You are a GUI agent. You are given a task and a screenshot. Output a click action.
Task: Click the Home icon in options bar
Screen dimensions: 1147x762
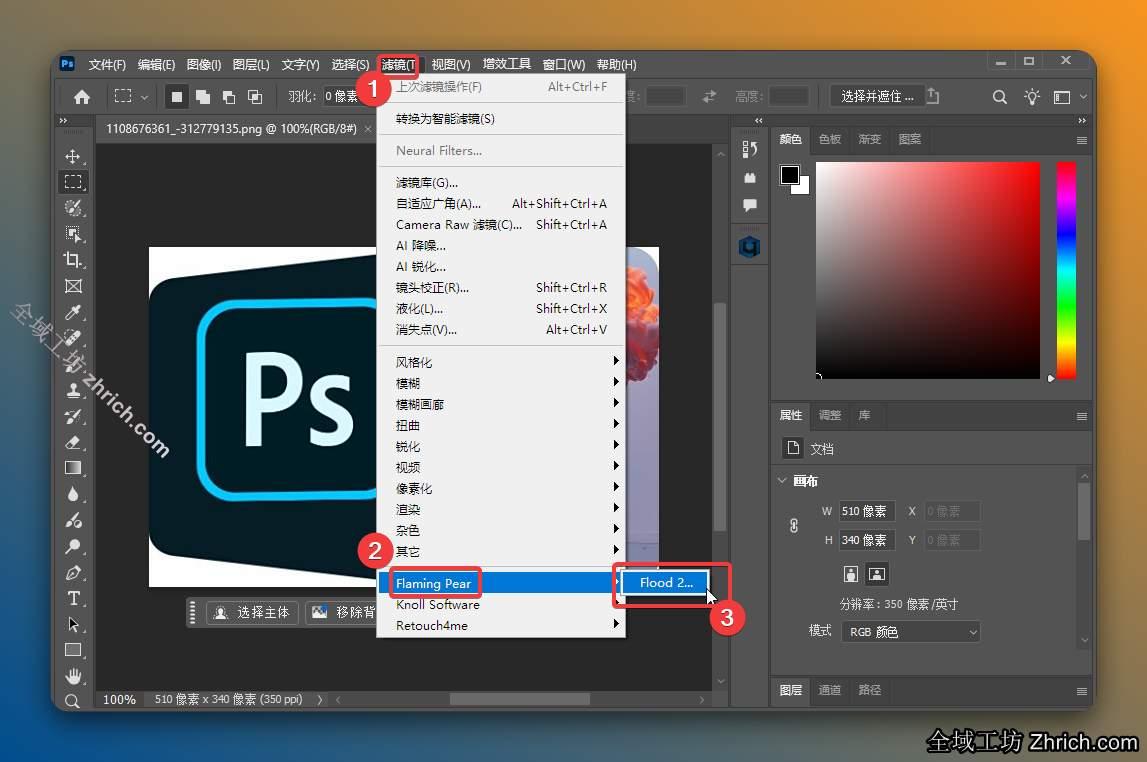pos(82,97)
